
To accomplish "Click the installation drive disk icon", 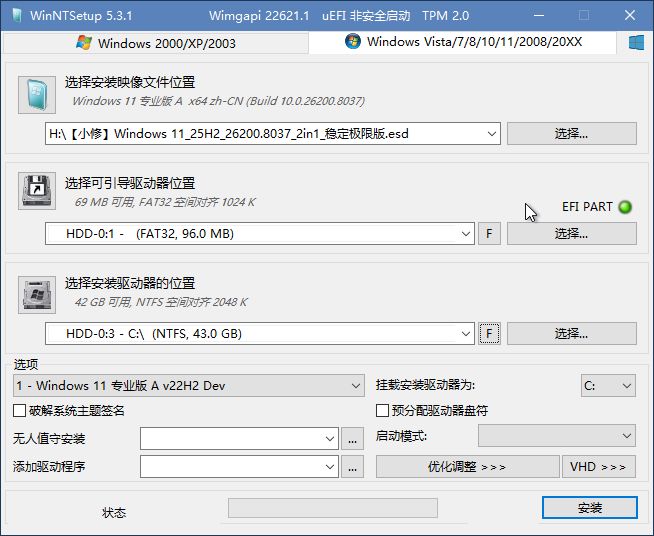I will click(37, 294).
